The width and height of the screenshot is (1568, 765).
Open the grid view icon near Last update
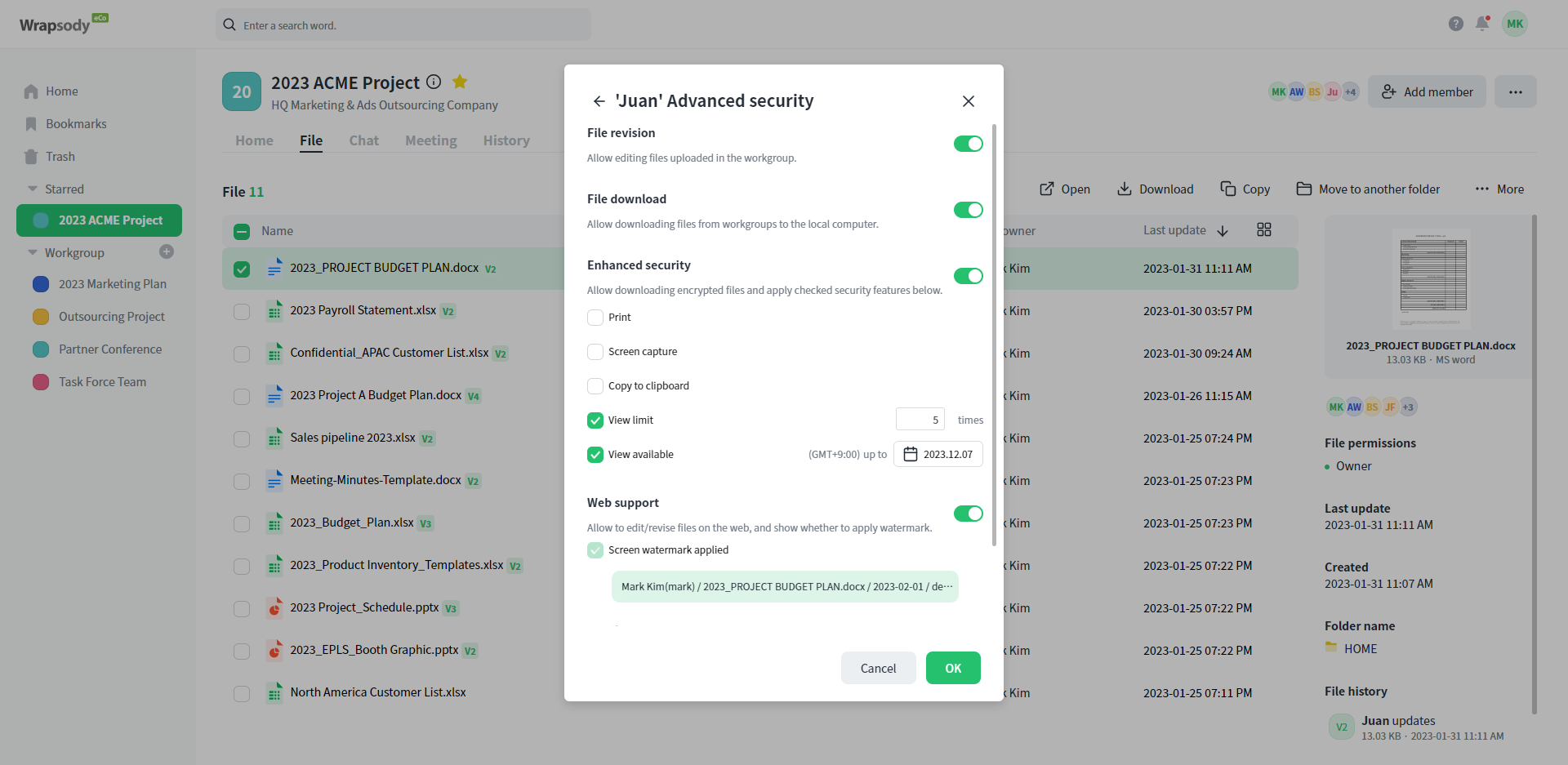click(x=1263, y=229)
